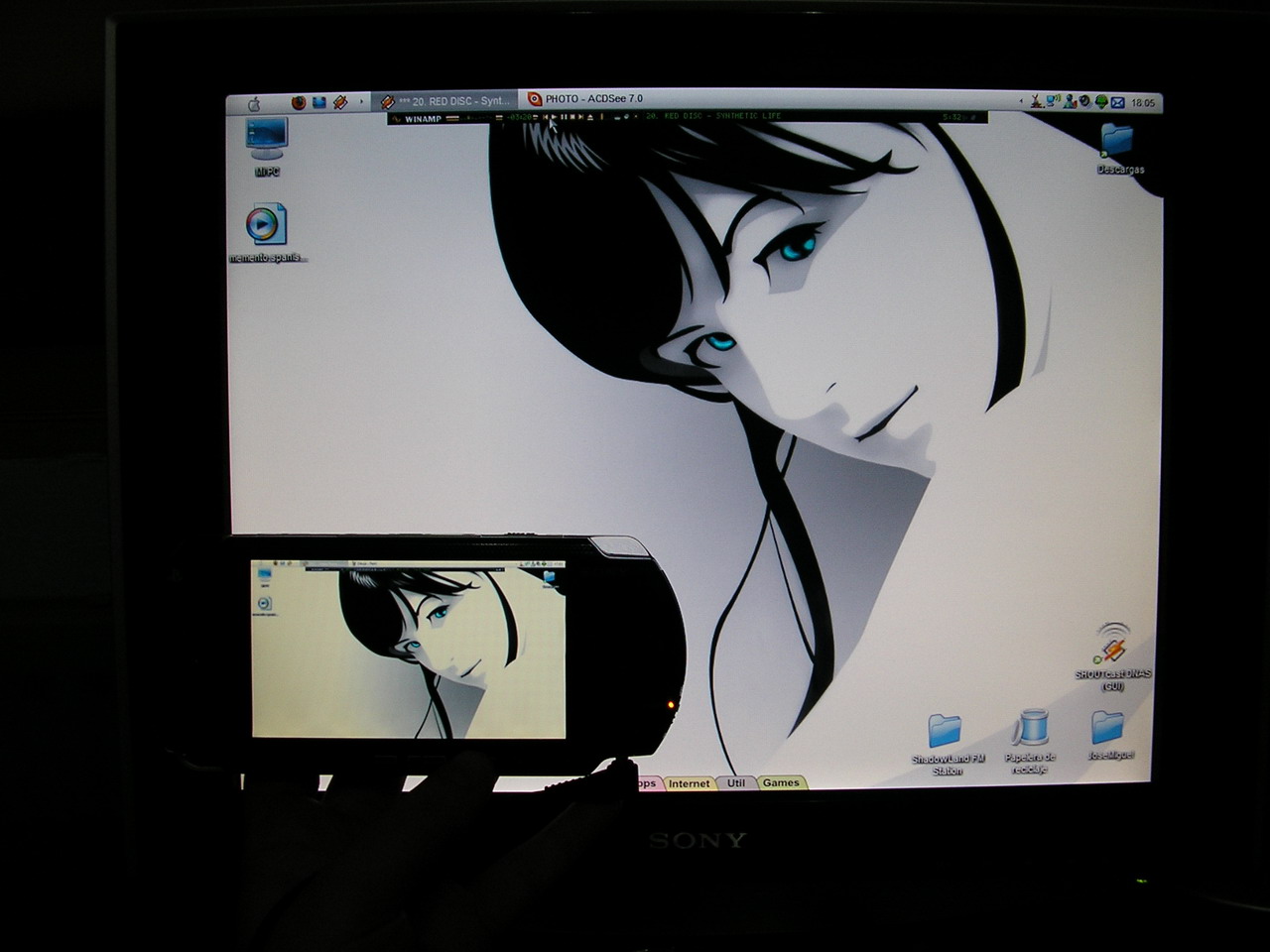1270x952 pixels.
Task: Click the Winamp next track button
Action: tap(581, 117)
